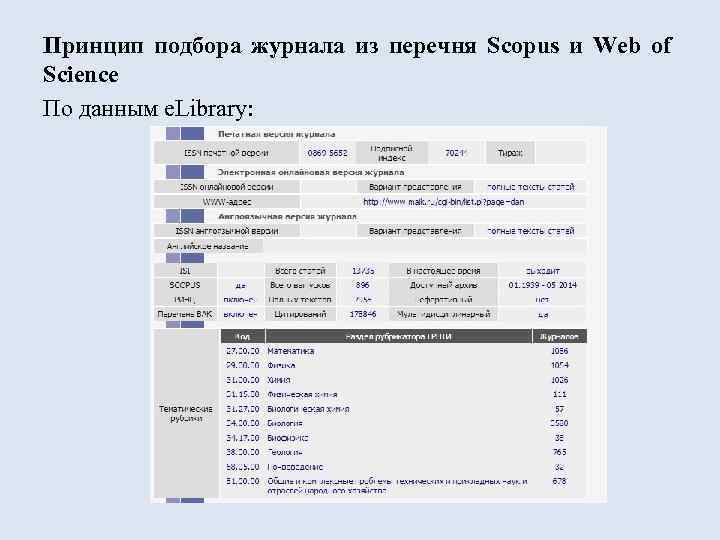Screen dimensions: 720x540
Task: Select the journal count 1056 for Математика
Action: pos(559,351)
